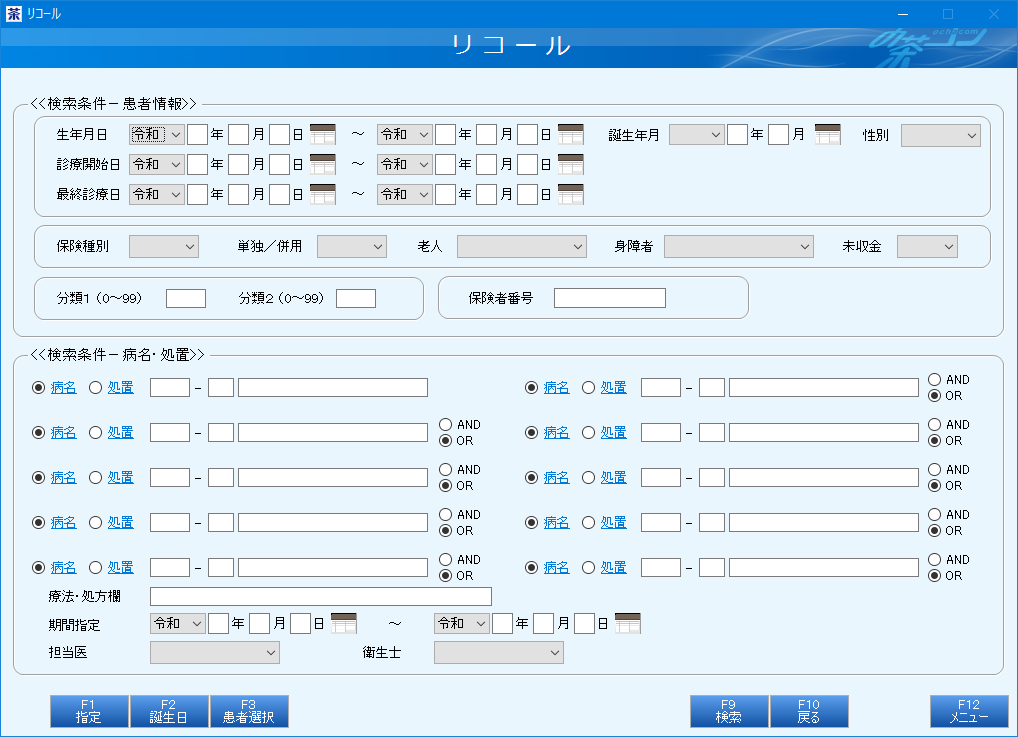
Task: Open calendar for 最終診療日 end date
Action: pos(571,194)
